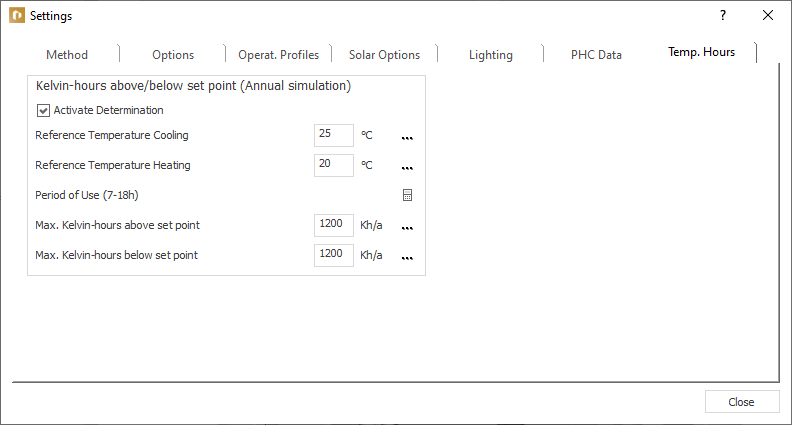The width and height of the screenshot is (792, 425).
Task: Uncheck the Activate Determination checkbox
Action: pos(43,110)
